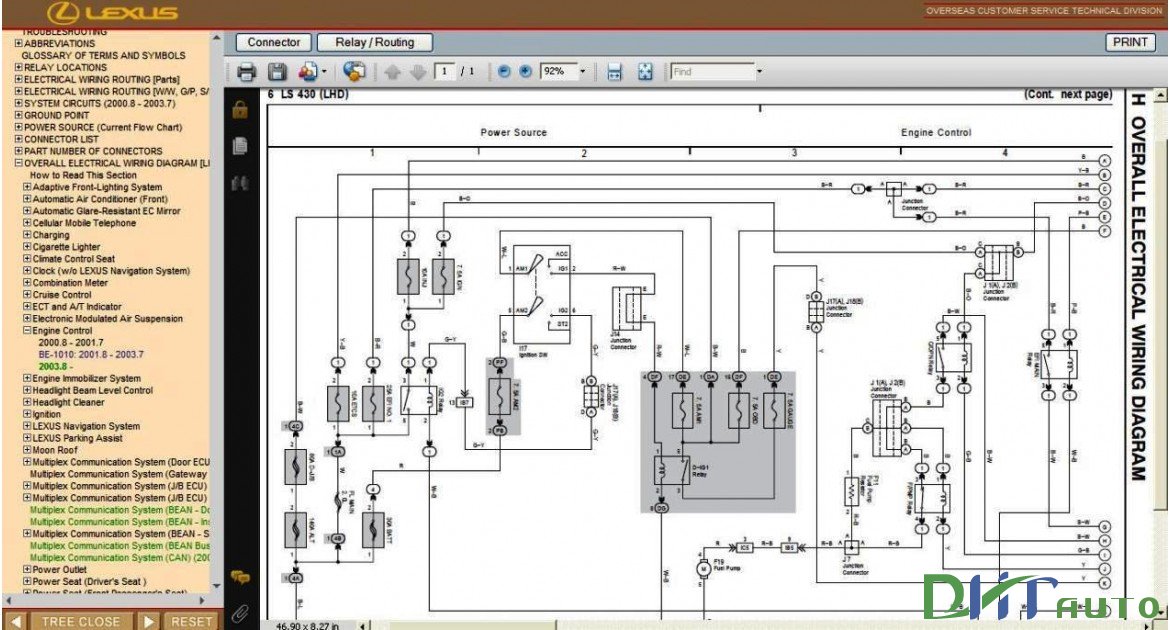Open How to Read This Section

pos(83,175)
